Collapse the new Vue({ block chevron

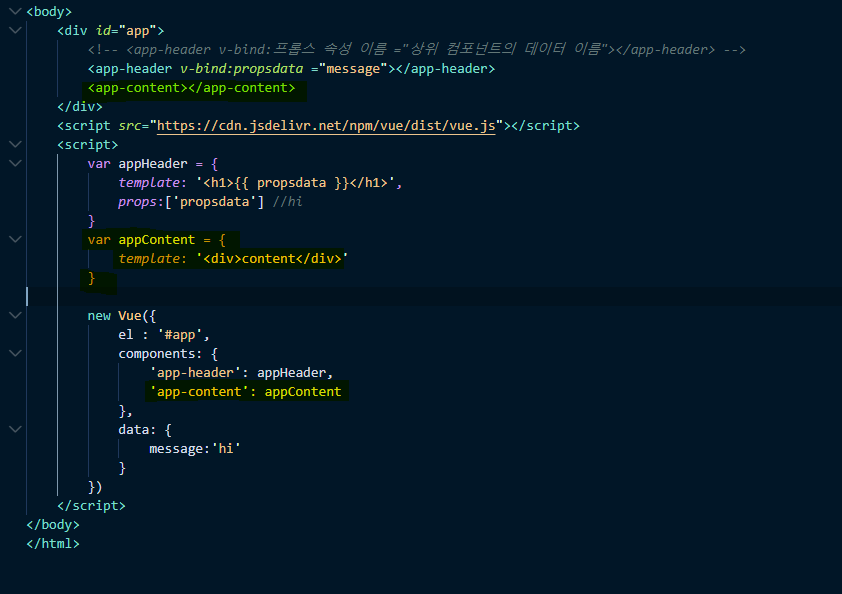click(x=15, y=315)
